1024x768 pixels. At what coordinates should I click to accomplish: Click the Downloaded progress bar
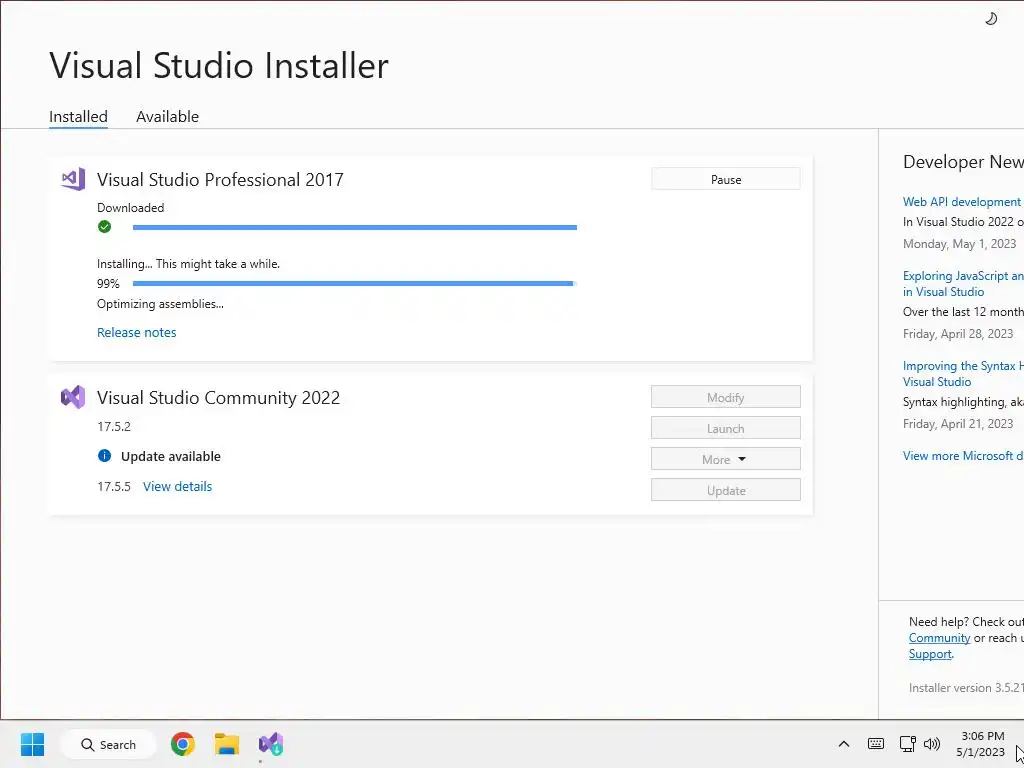[x=355, y=227]
